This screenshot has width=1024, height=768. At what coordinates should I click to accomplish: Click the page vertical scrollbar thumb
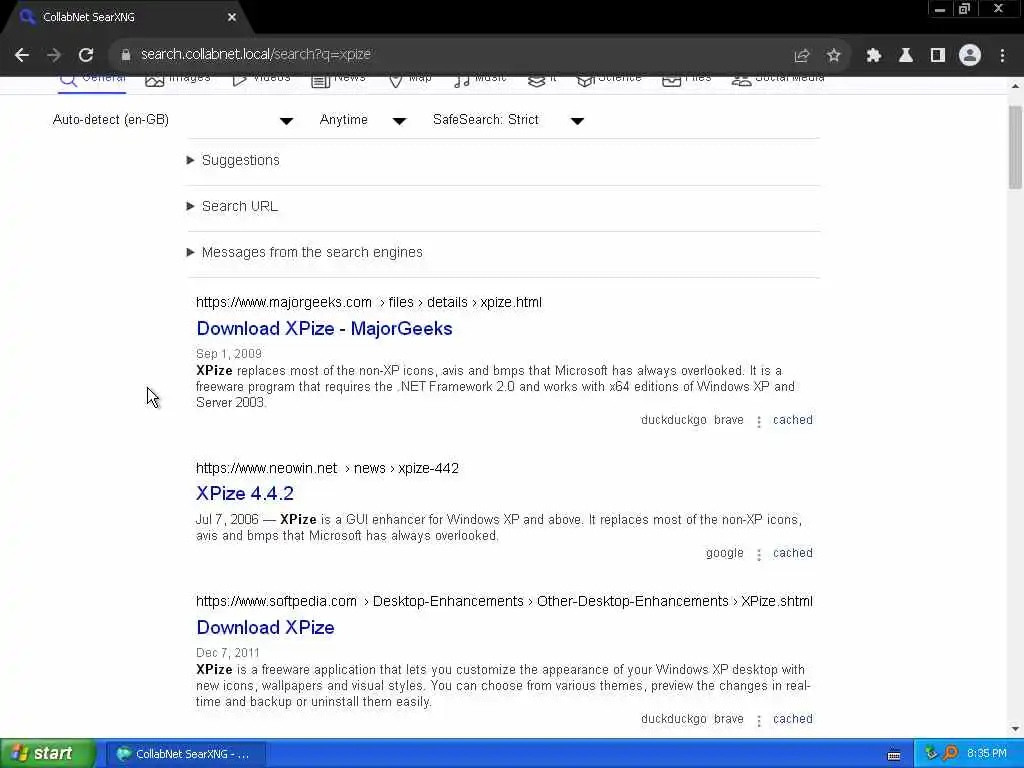point(1015,147)
